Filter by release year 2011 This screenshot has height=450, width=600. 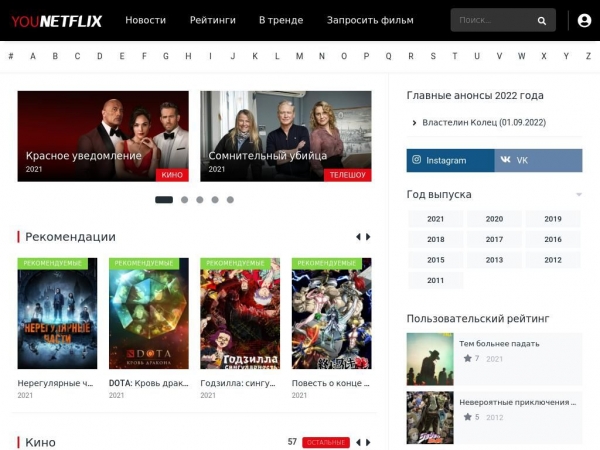[435, 280]
